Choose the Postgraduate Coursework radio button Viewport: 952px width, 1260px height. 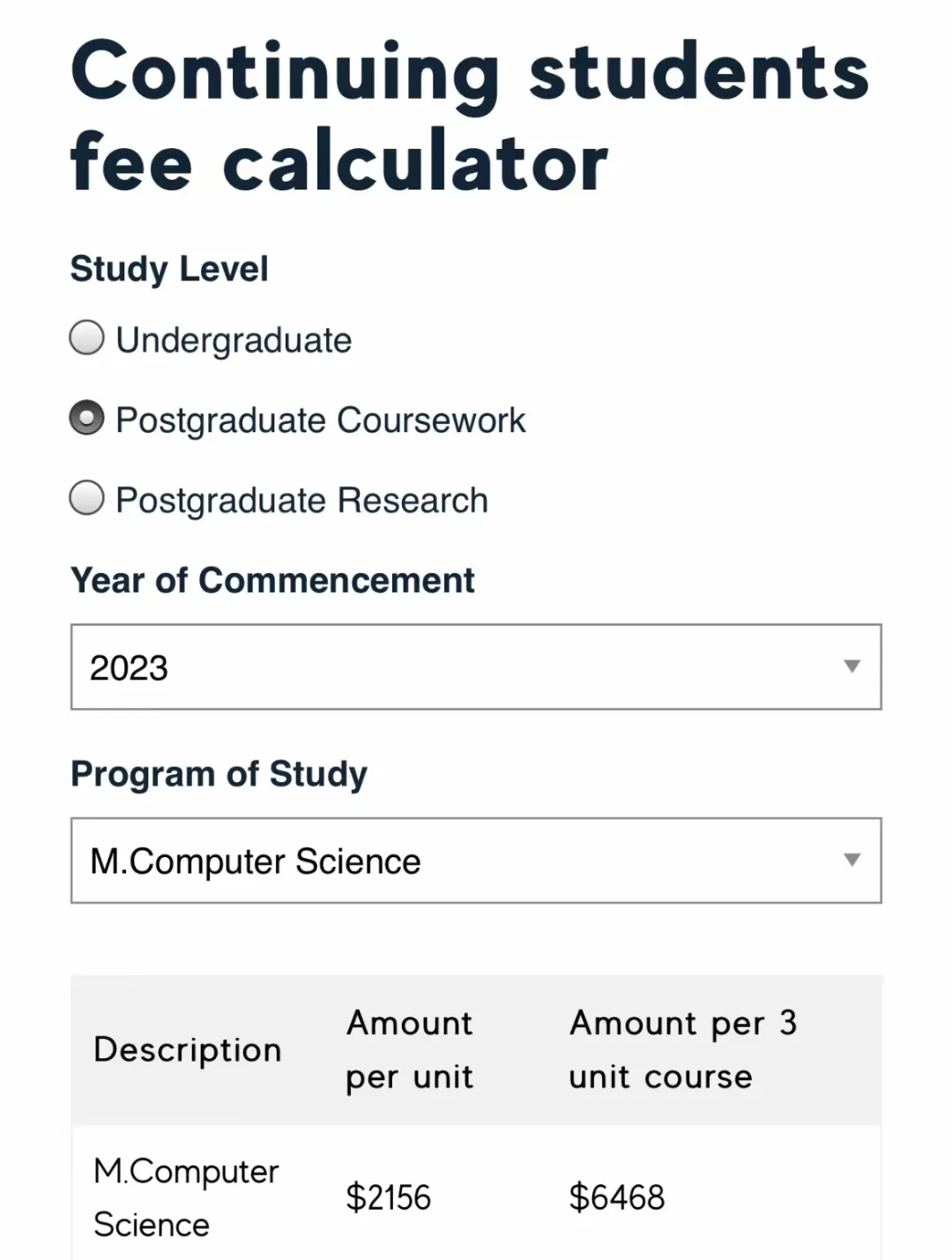click(86, 418)
